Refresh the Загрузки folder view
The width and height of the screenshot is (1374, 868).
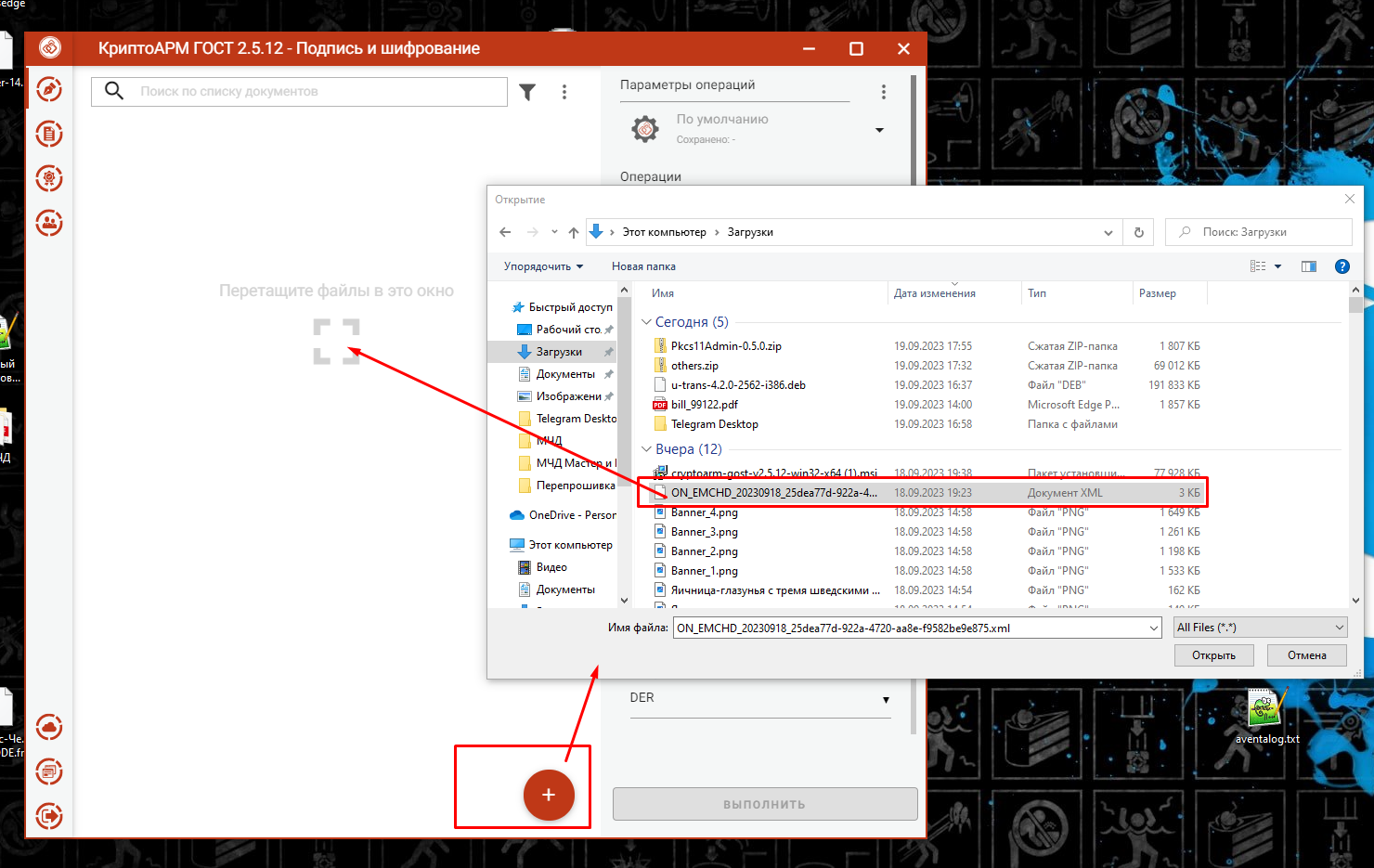(1139, 232)
